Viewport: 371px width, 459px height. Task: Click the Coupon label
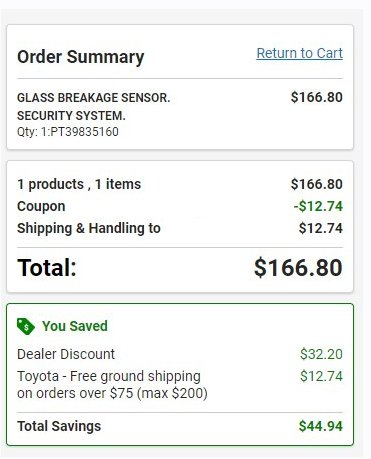[41, 206]
